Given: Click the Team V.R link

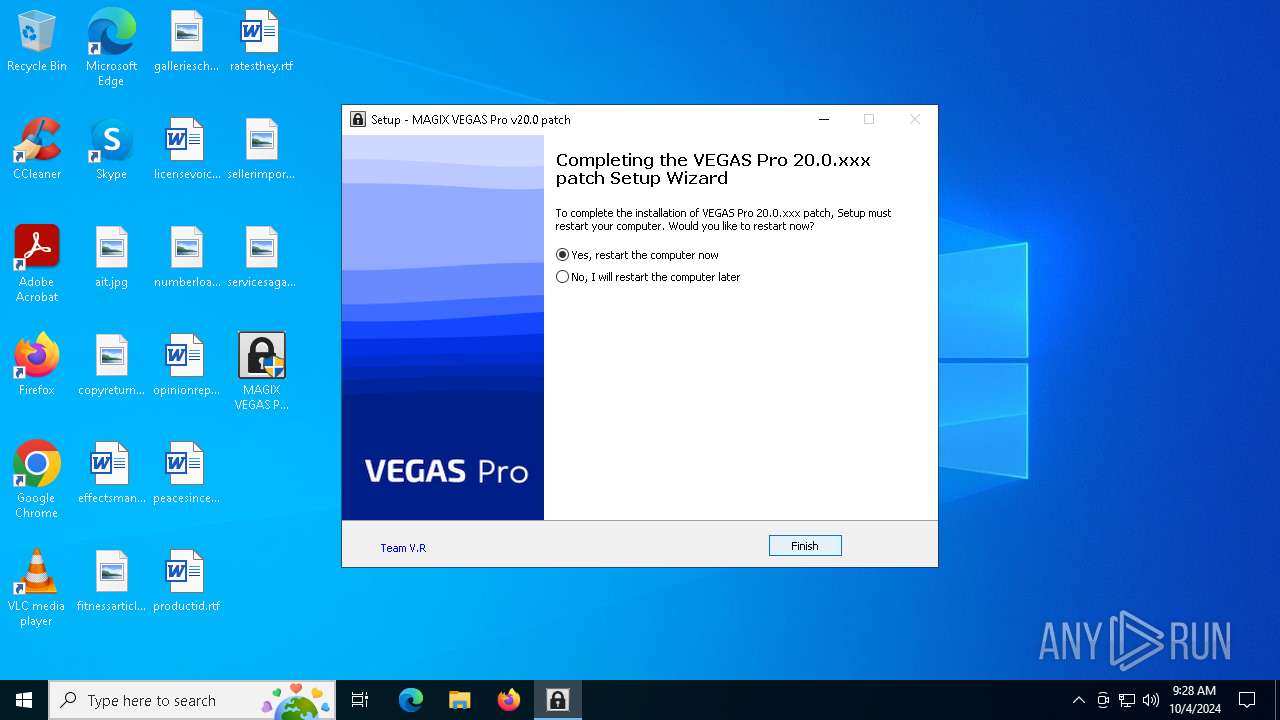Looking at the screenshot, I should [x=403, y=548].
